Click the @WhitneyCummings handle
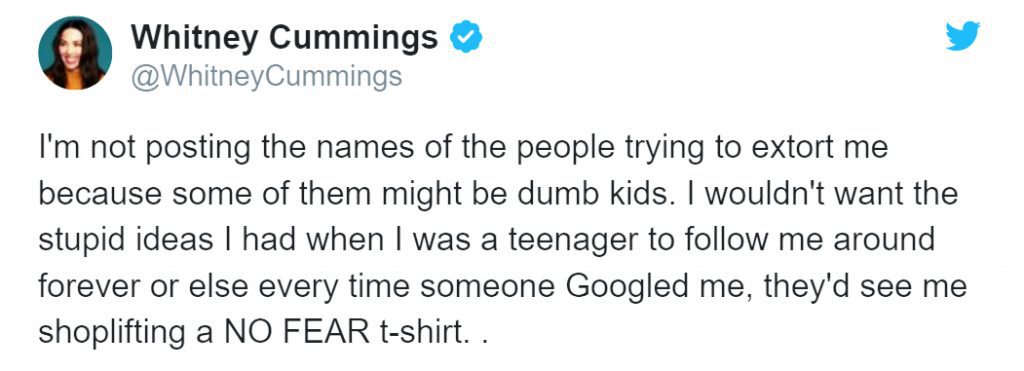This screenshot has height=371, width=1024. click(x=266, y=77)
